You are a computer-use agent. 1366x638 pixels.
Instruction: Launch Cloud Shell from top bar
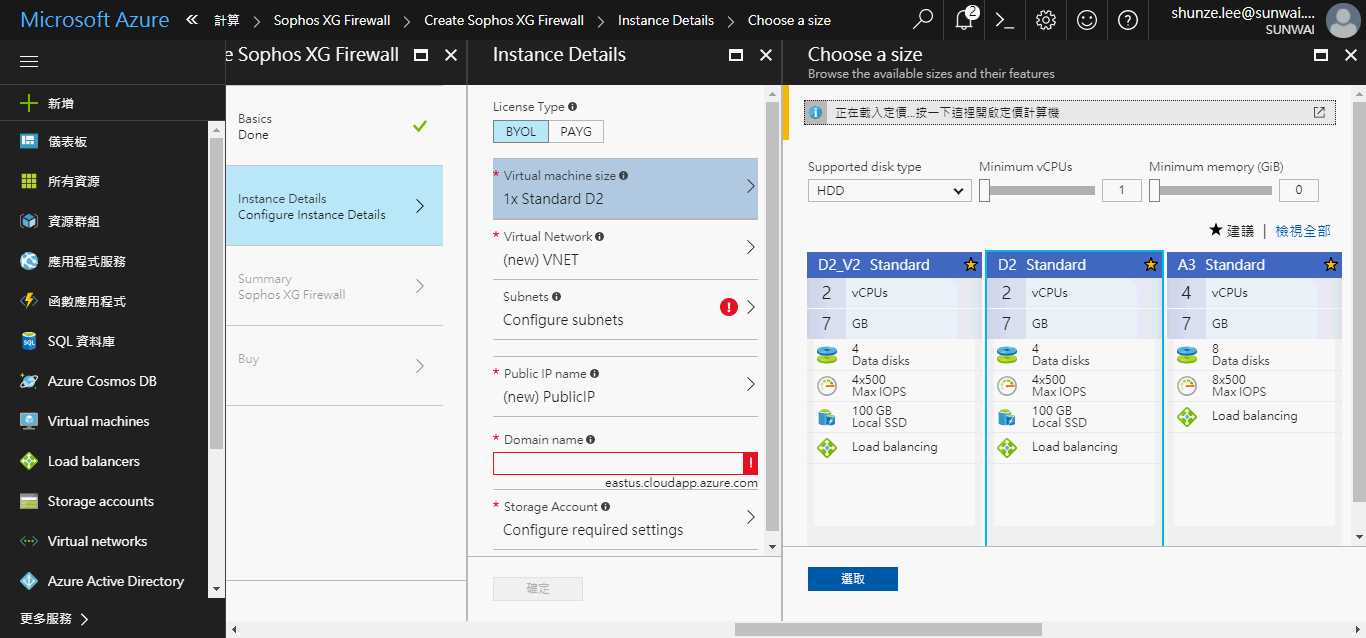click(x=1005, y=20)
